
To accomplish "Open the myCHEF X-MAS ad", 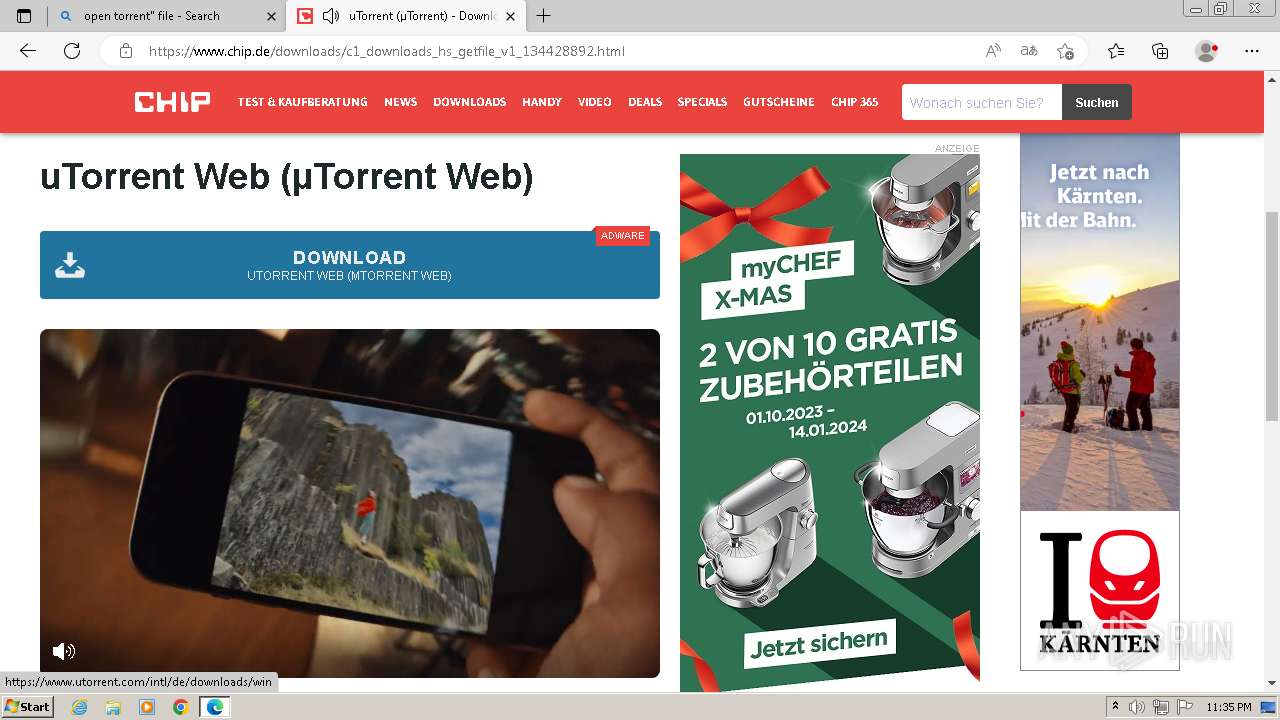I will pyautogui.click(x=830, y=423).
